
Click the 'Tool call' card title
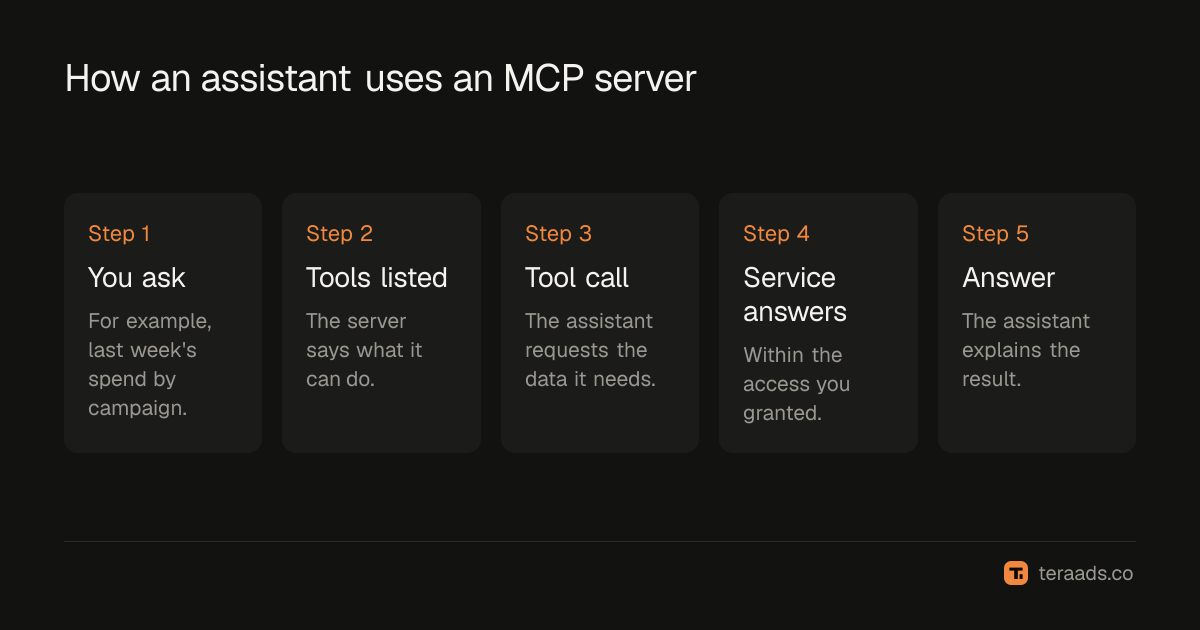(577, 278)
